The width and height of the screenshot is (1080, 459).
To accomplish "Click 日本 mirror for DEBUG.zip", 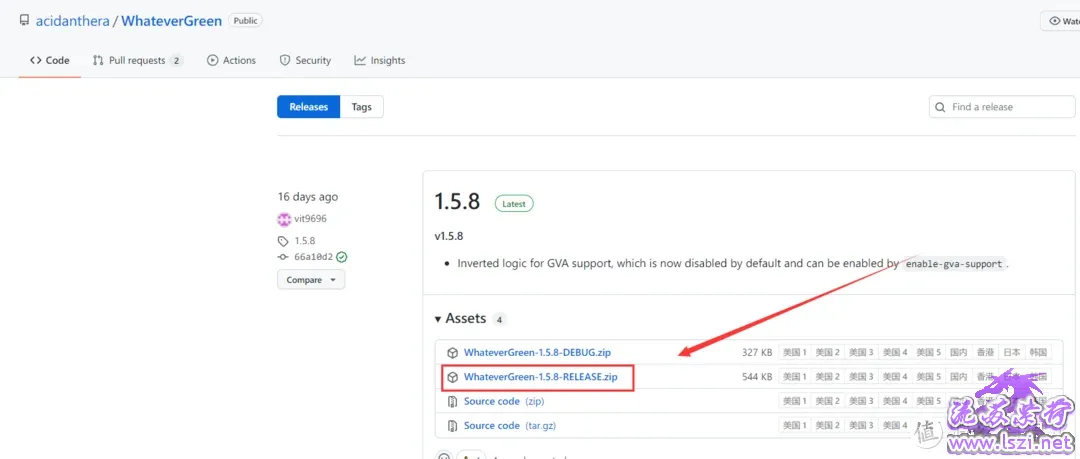I will [1012, 352].
